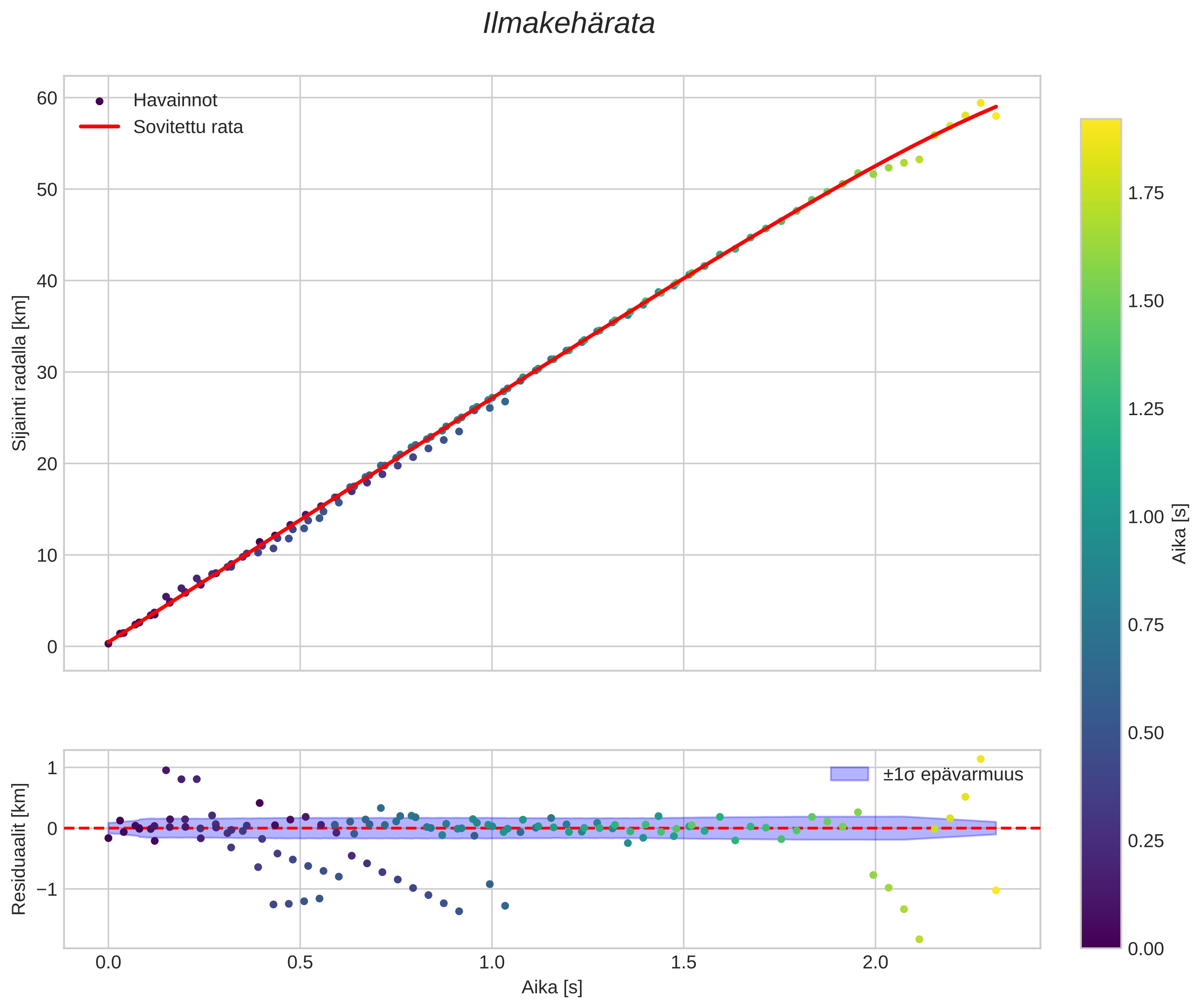Click the colorbar 1.00 tick label
Screen dimensions: 1200x1008
point(1145,517)
